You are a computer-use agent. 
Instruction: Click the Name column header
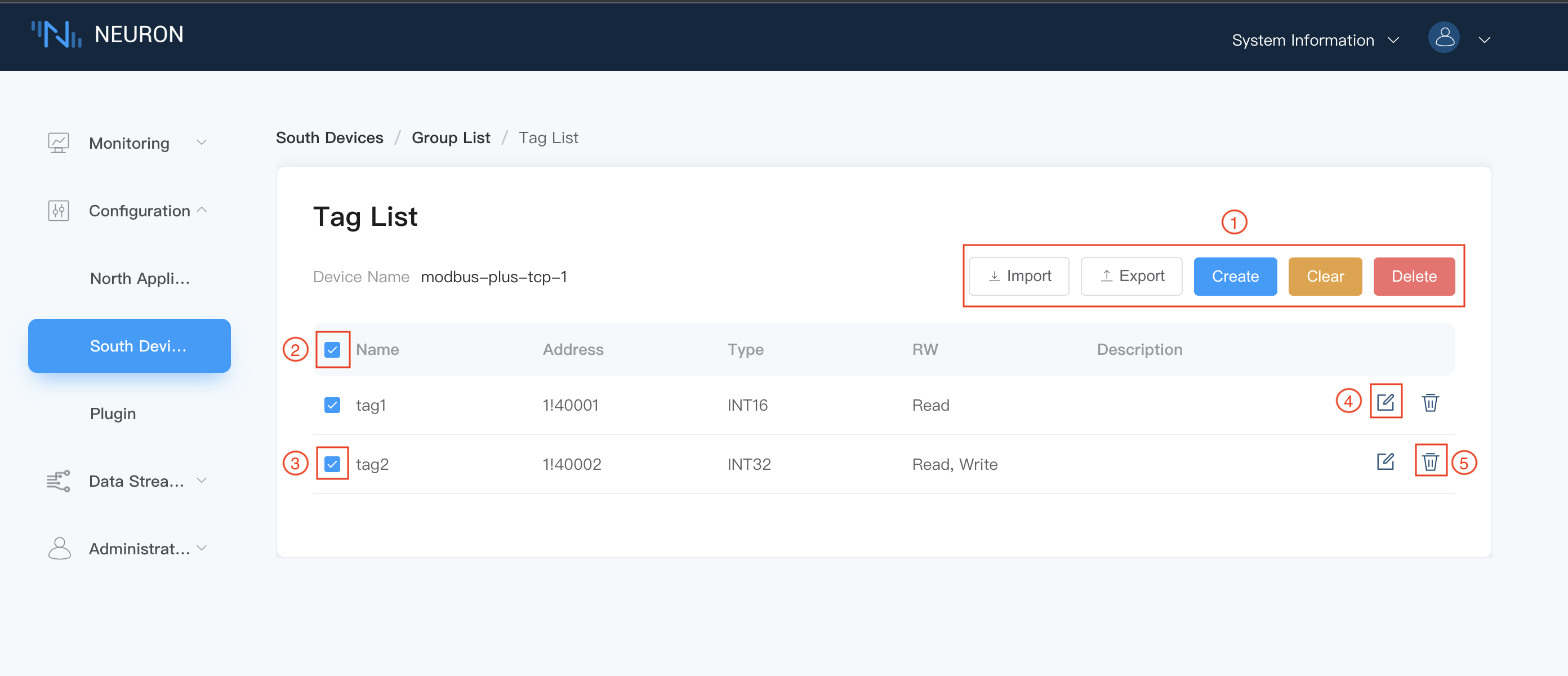pos(377,350)
